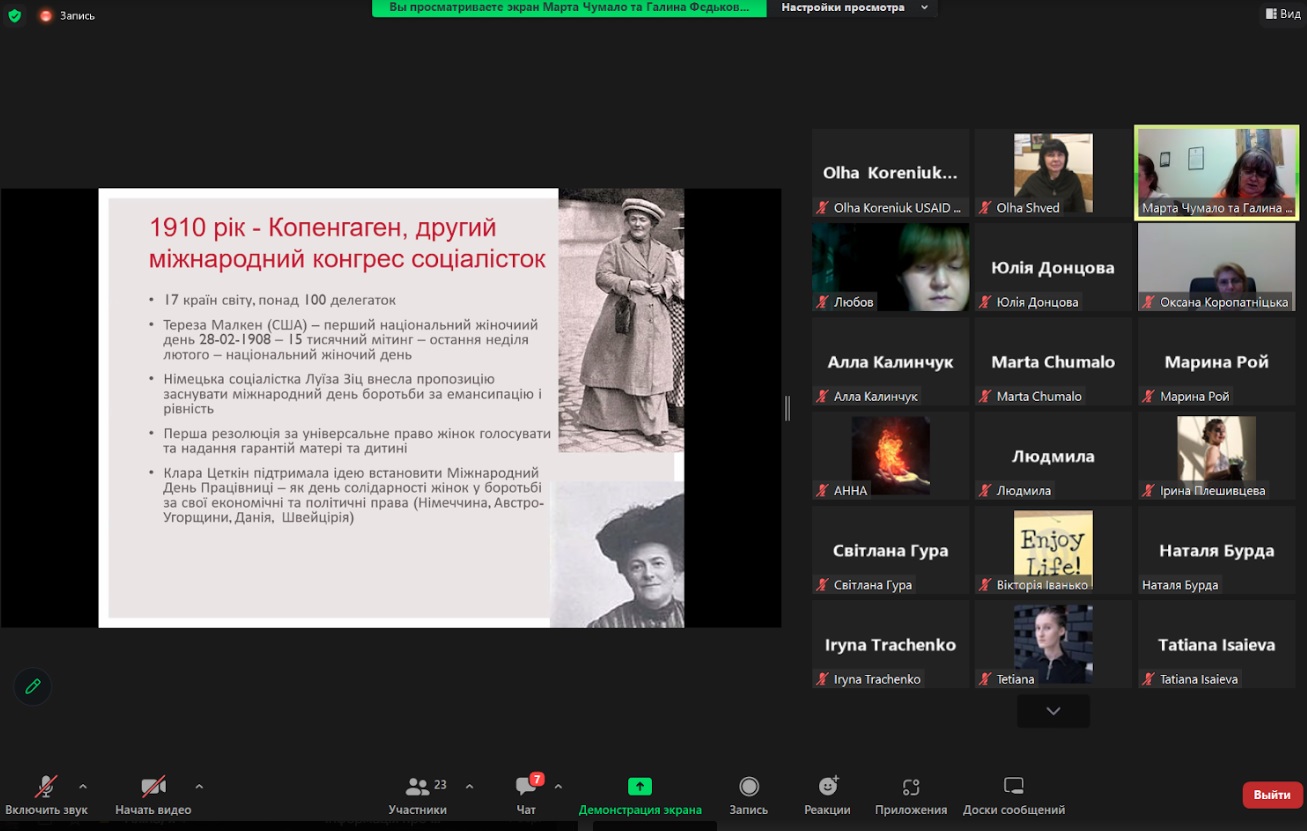Click the gallery panel divider handle
Viewport: 1307px width, 831px height.
tap(787, 408)
